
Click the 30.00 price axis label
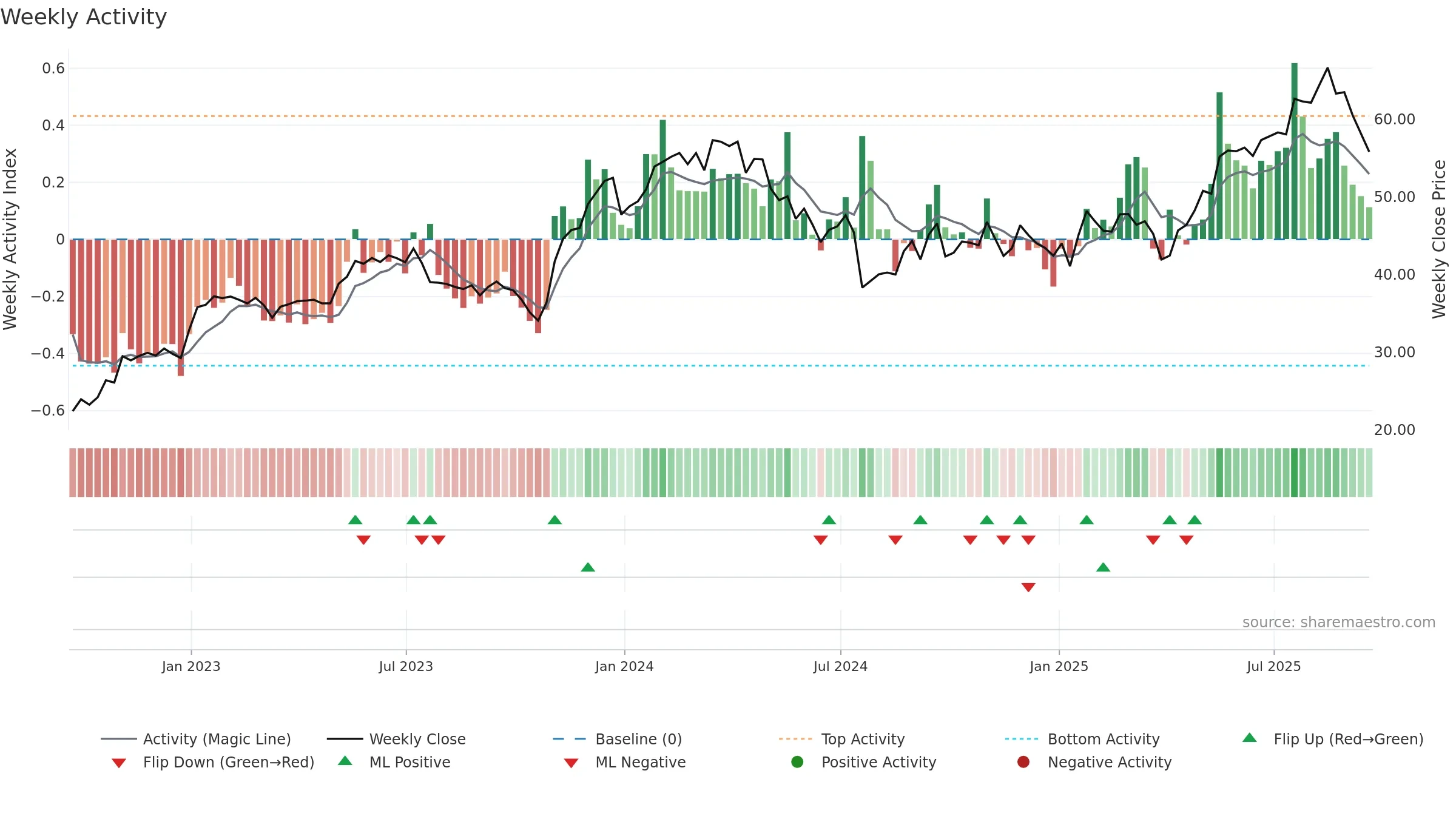[1395, 352]
